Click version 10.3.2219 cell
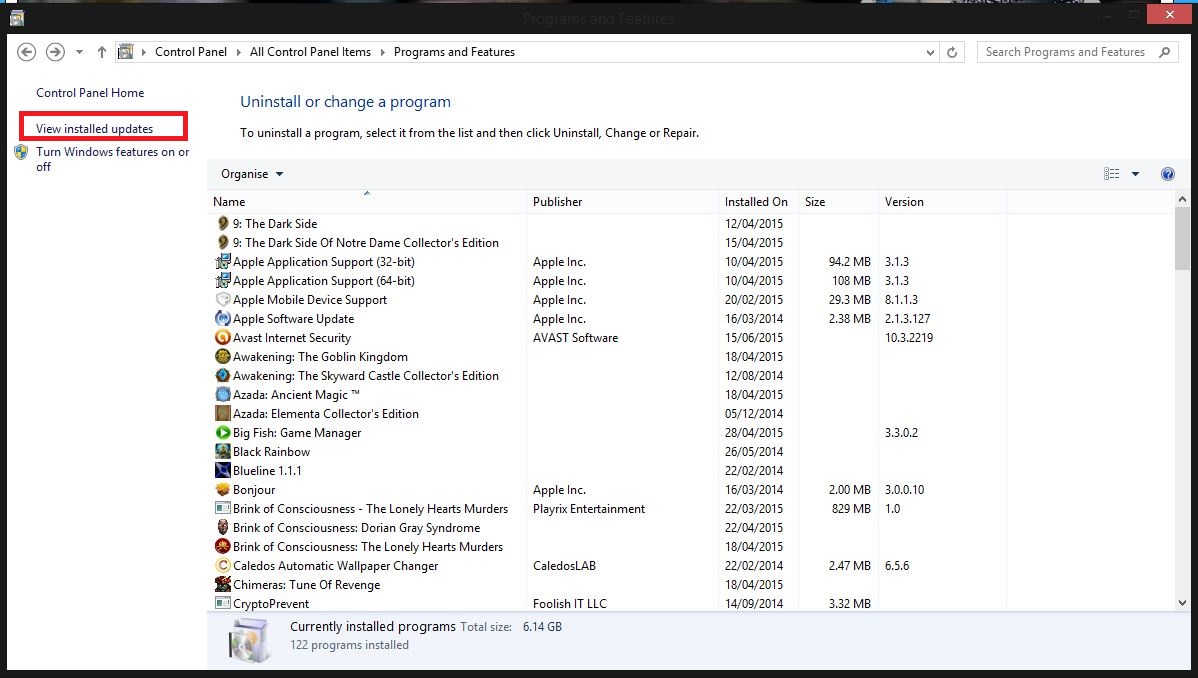Screen dimensions: 1198x678 click(909, 338)
